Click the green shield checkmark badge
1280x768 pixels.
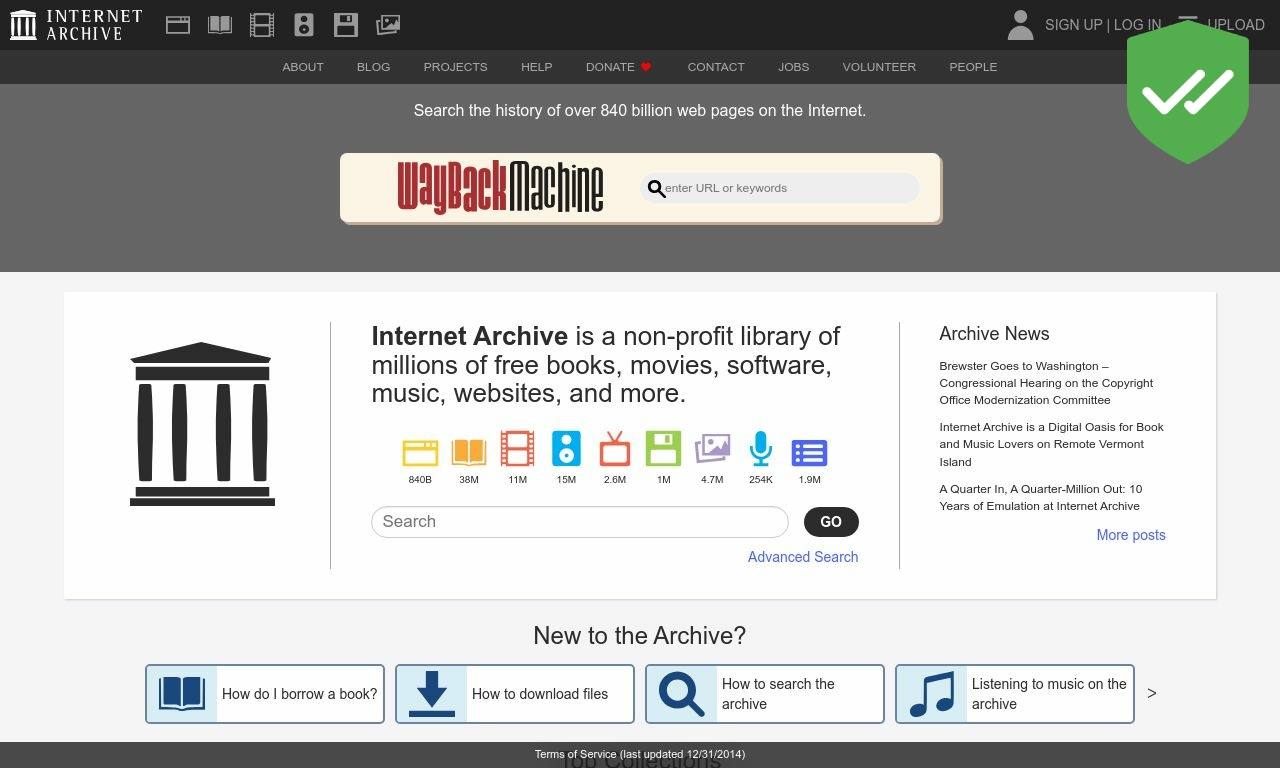(x=1188, y=92)
